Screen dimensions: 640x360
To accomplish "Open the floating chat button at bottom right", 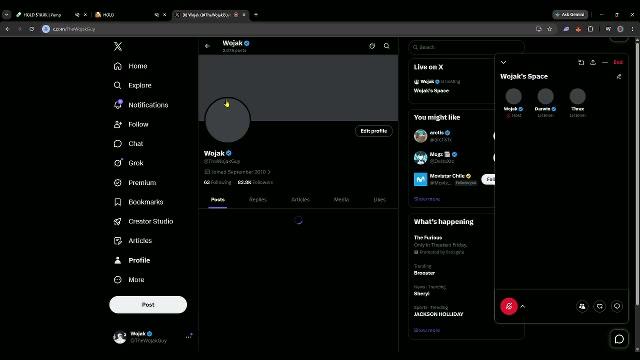I will pos(619,339).
